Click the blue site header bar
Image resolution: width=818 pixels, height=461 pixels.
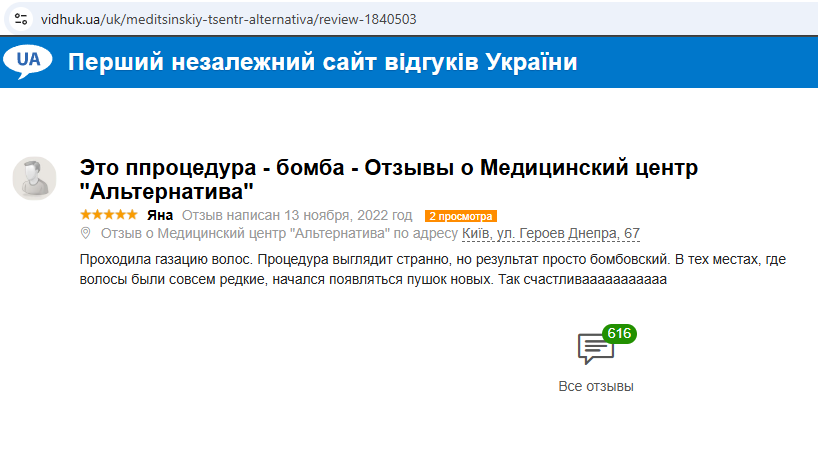click(700, 62)
